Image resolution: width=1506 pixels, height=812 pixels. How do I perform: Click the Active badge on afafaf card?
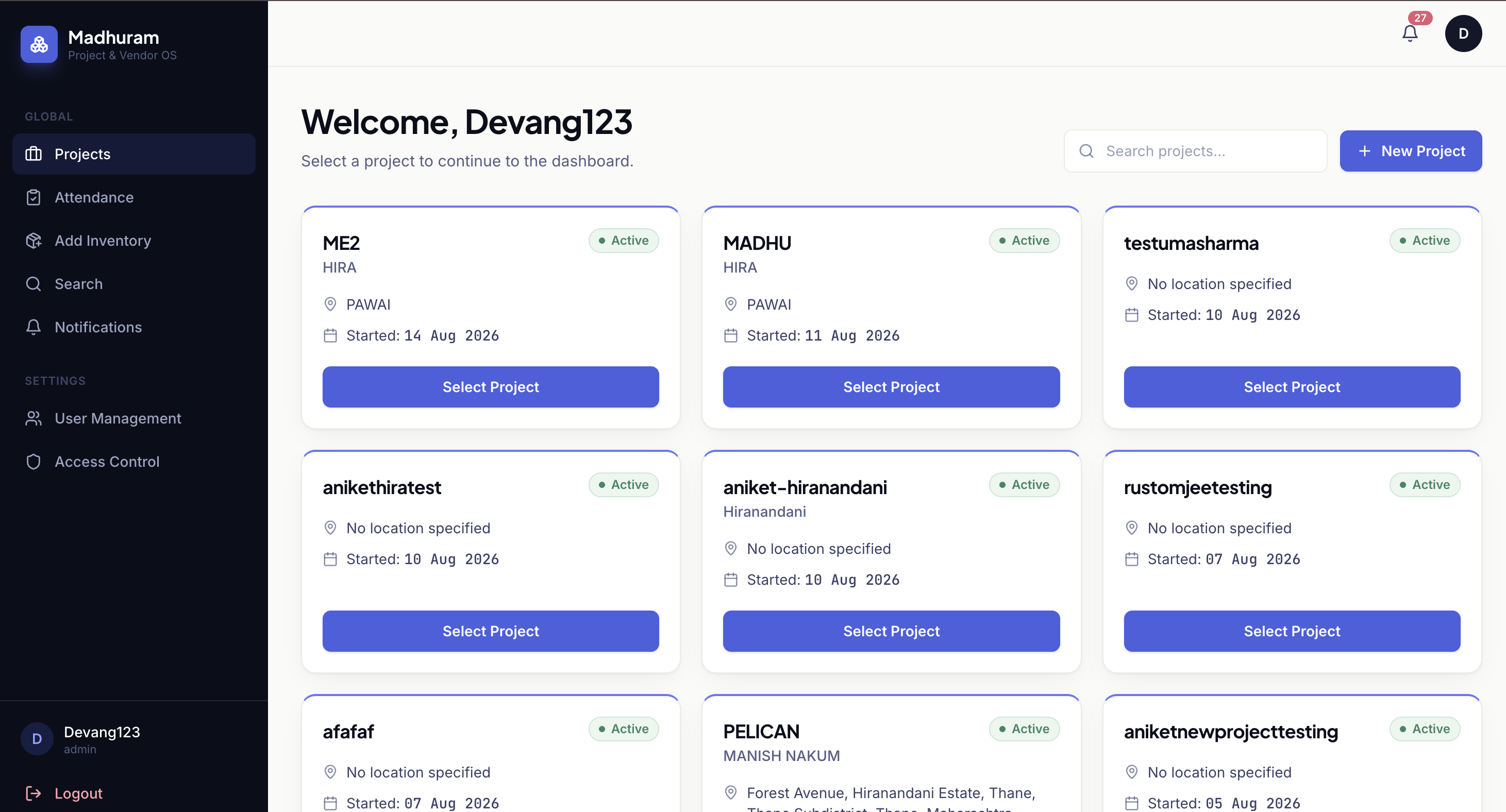(x=624, y=730)
